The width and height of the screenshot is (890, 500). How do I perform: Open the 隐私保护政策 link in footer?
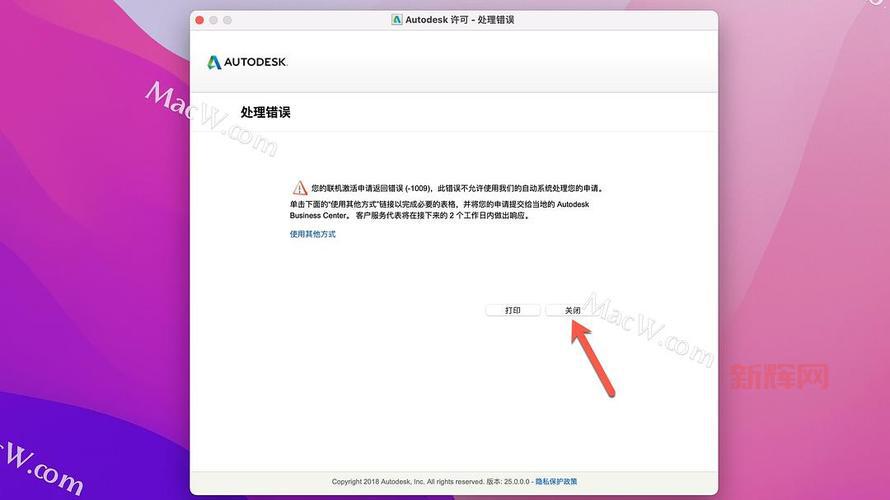tap(556, 481)
